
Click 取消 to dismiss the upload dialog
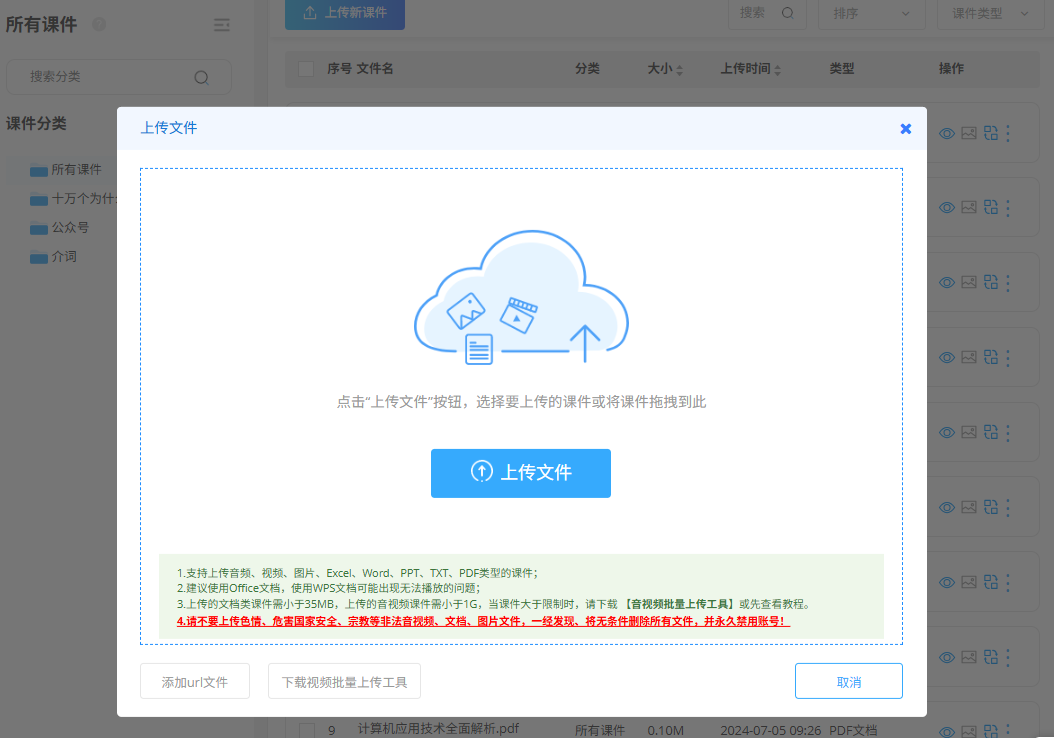click(848, 680)
